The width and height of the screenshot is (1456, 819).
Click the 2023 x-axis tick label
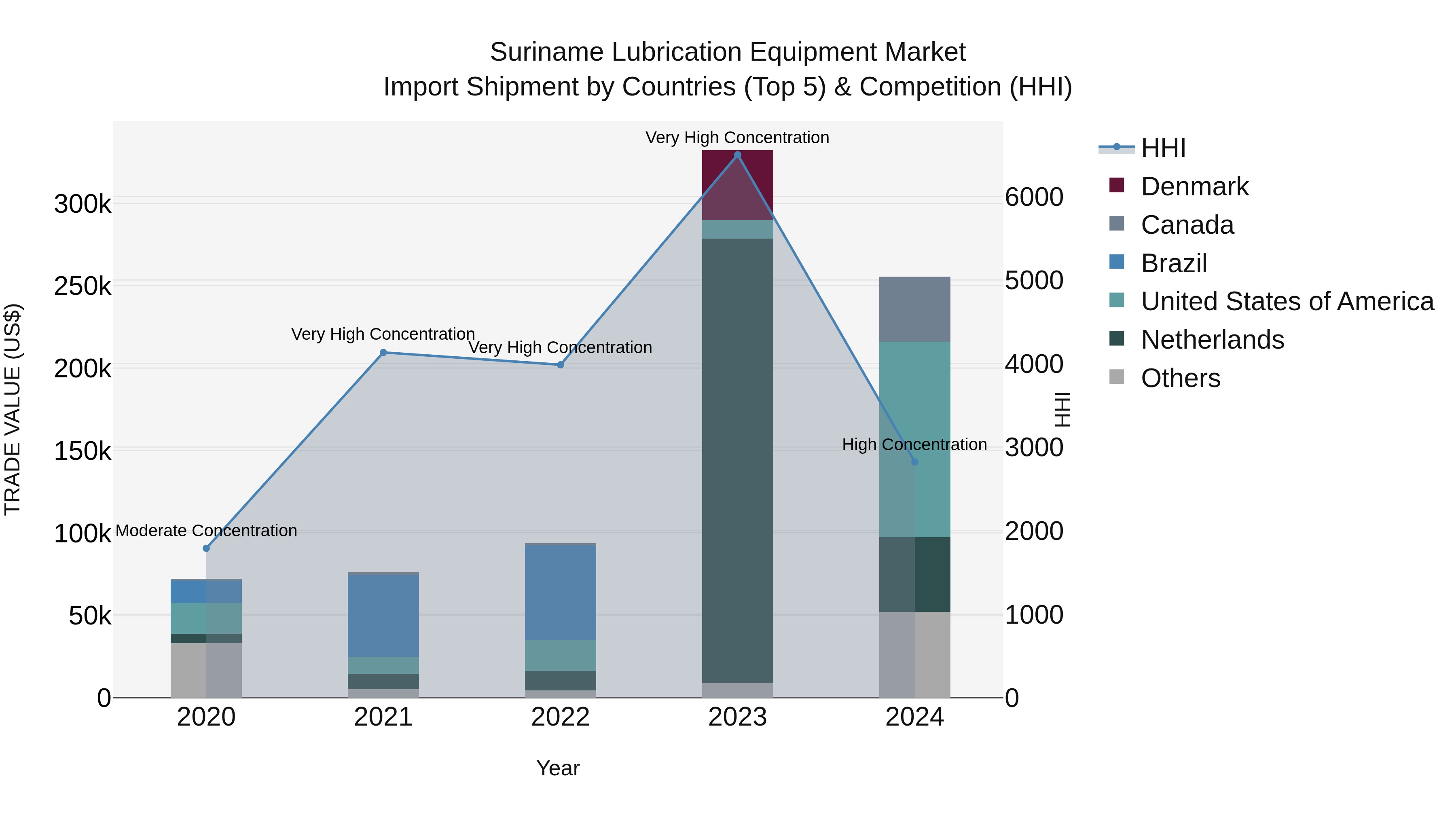click(x=738, y=717)
